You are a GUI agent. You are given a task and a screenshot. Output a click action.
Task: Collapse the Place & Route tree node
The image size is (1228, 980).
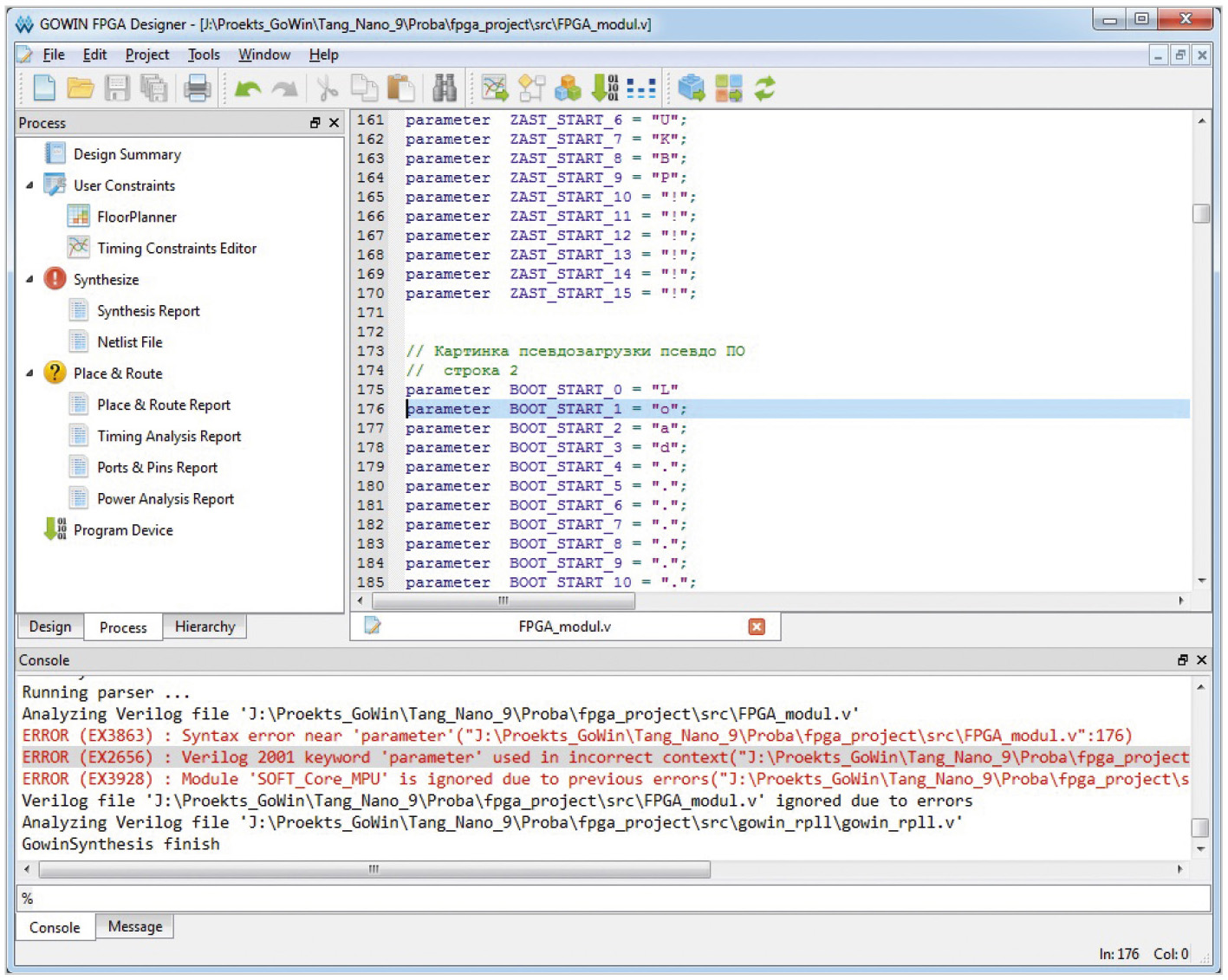[29, 373]
